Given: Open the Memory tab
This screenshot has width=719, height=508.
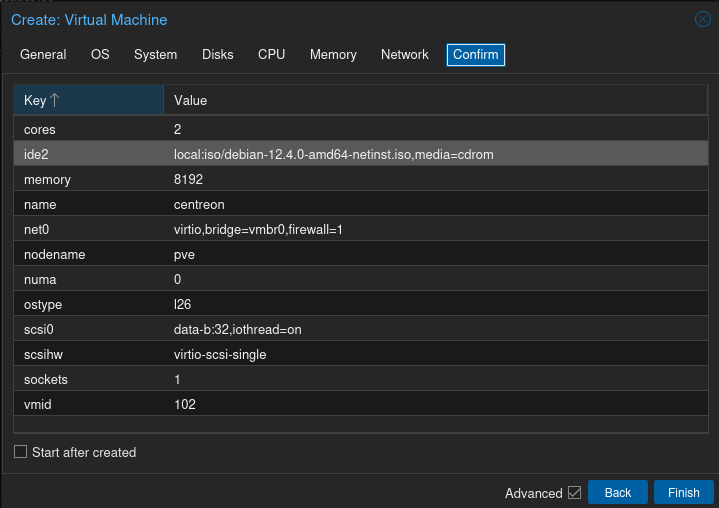Looking at the screenshot, I should pyautogui.click(x=333, y=55).
